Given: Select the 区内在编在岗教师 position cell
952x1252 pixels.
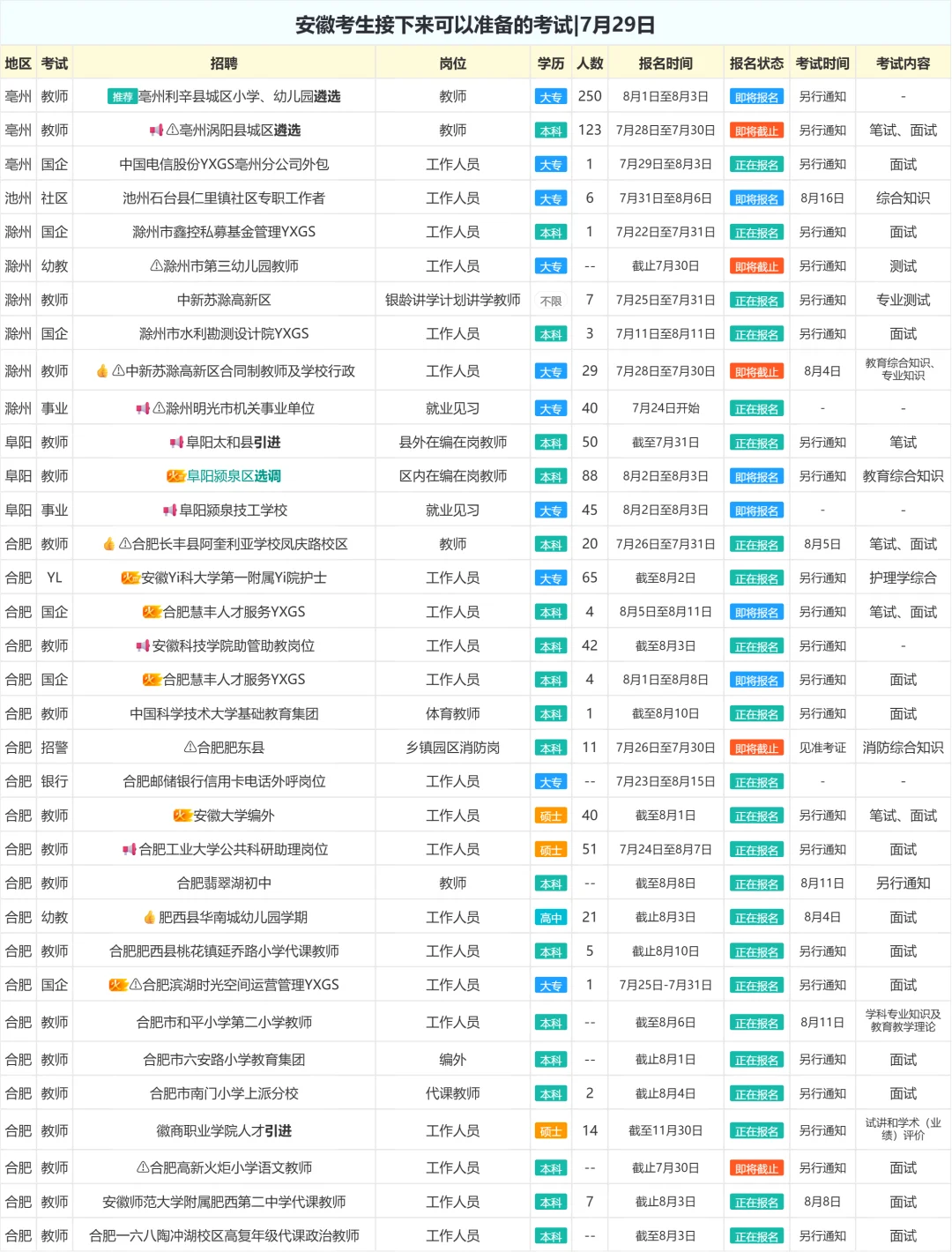Looking at the screenshot, I should coord(453,476).
